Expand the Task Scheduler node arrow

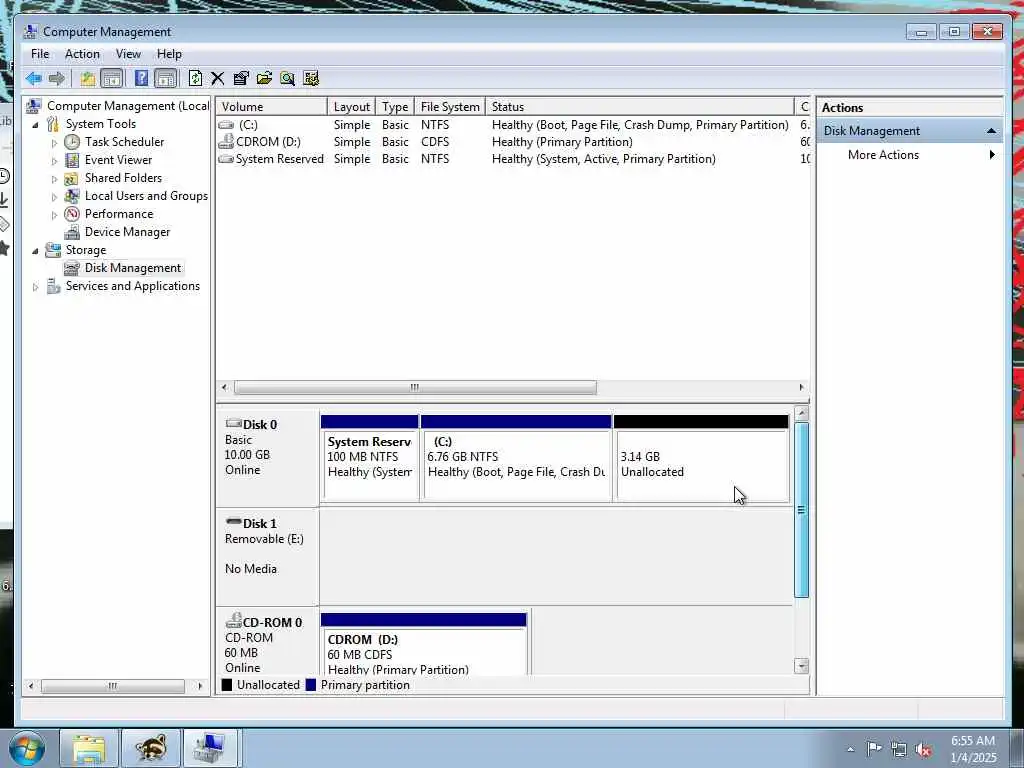coord(54,142)
